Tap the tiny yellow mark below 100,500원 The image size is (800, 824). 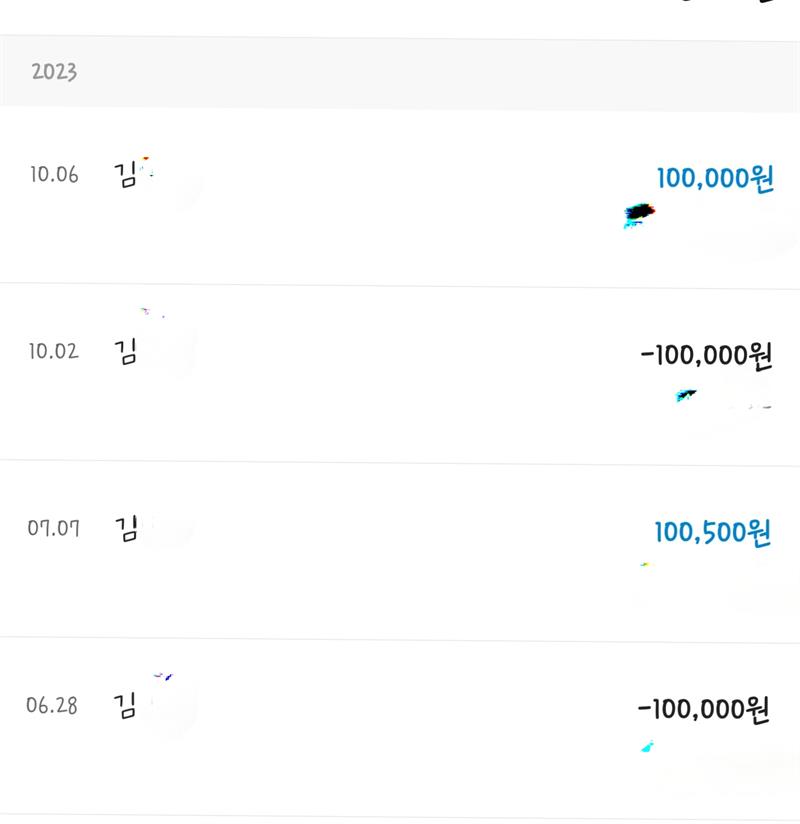pos(646,565)
